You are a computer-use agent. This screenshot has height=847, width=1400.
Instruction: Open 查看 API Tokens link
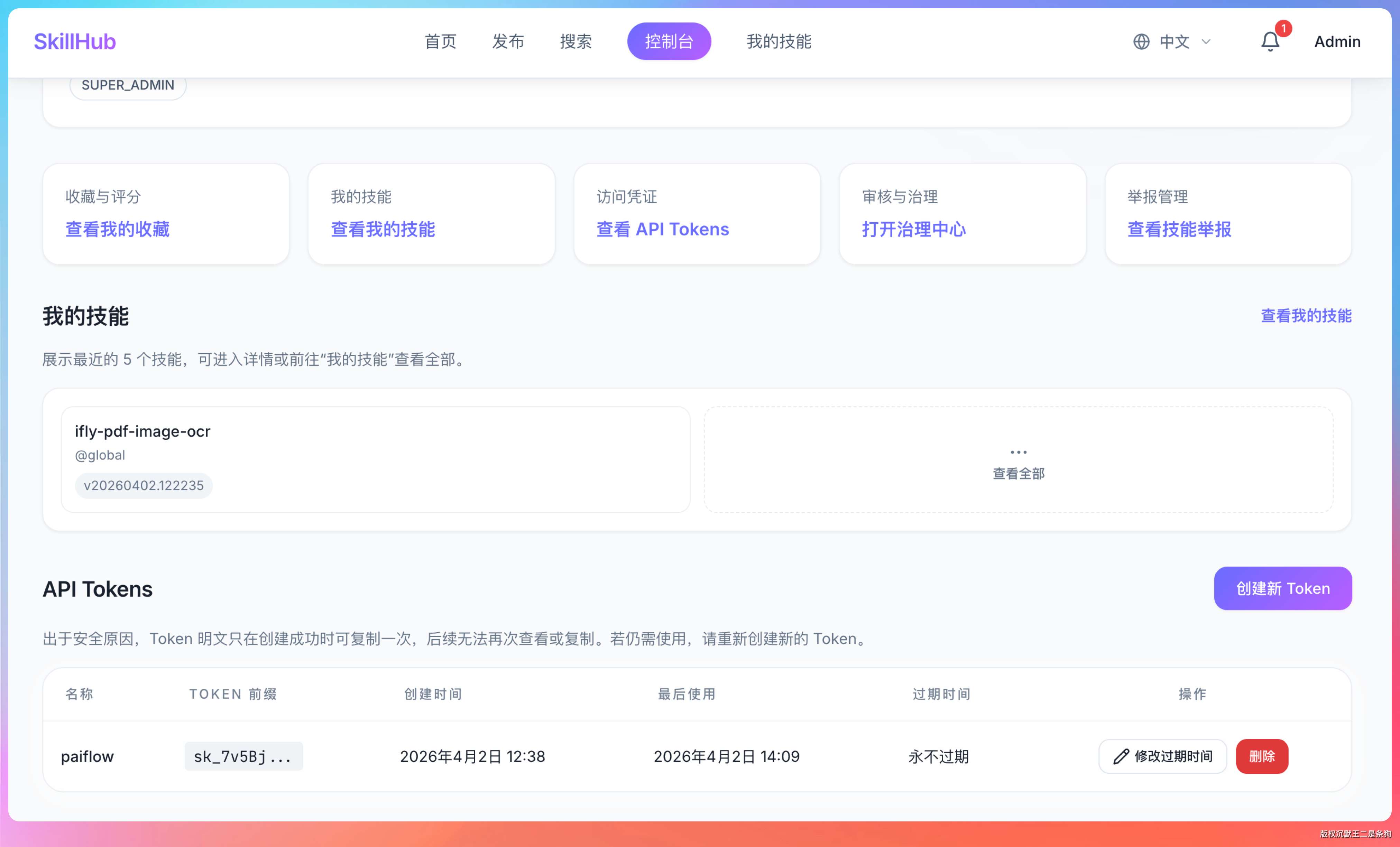(x=663, y=230)
